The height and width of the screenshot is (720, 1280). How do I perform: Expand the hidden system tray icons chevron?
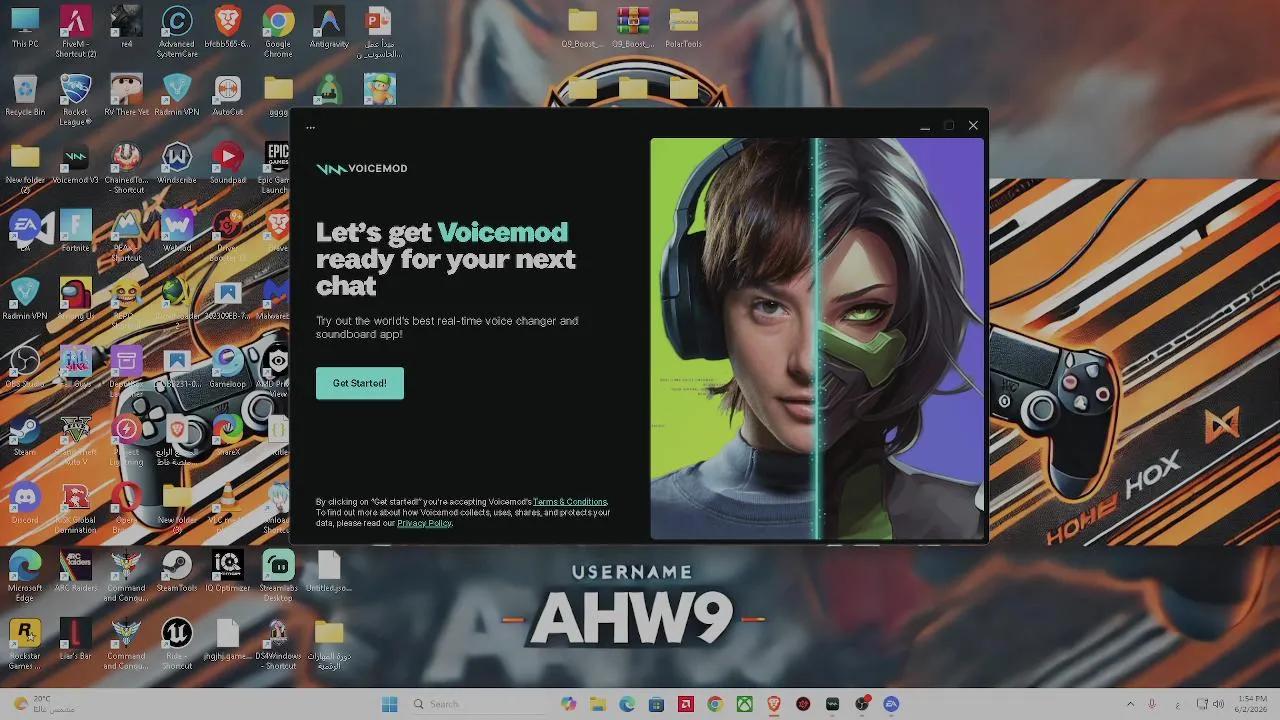click(1130, 704)
